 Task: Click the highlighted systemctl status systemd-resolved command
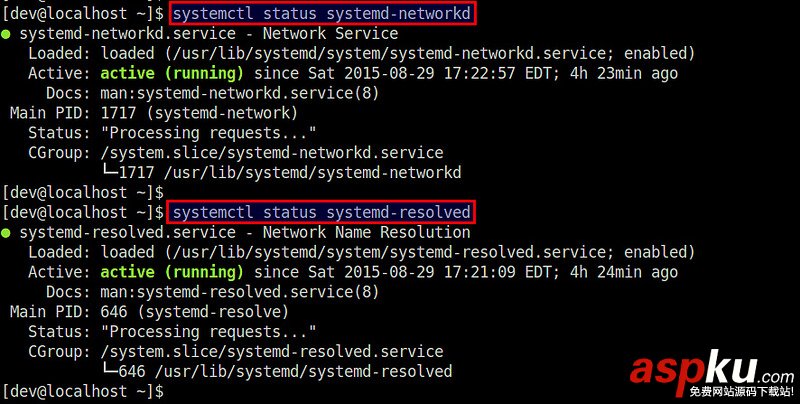pyautogui.click(x=322, y=212)
